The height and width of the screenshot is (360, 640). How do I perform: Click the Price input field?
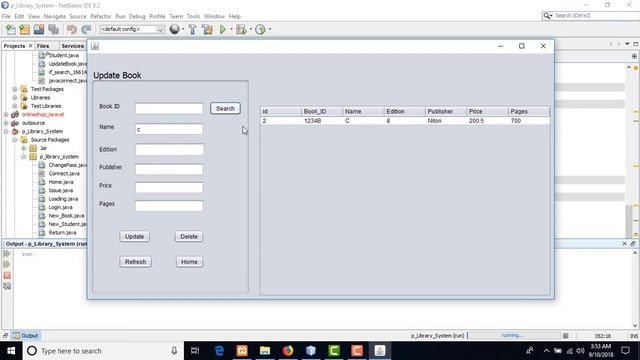169,188
